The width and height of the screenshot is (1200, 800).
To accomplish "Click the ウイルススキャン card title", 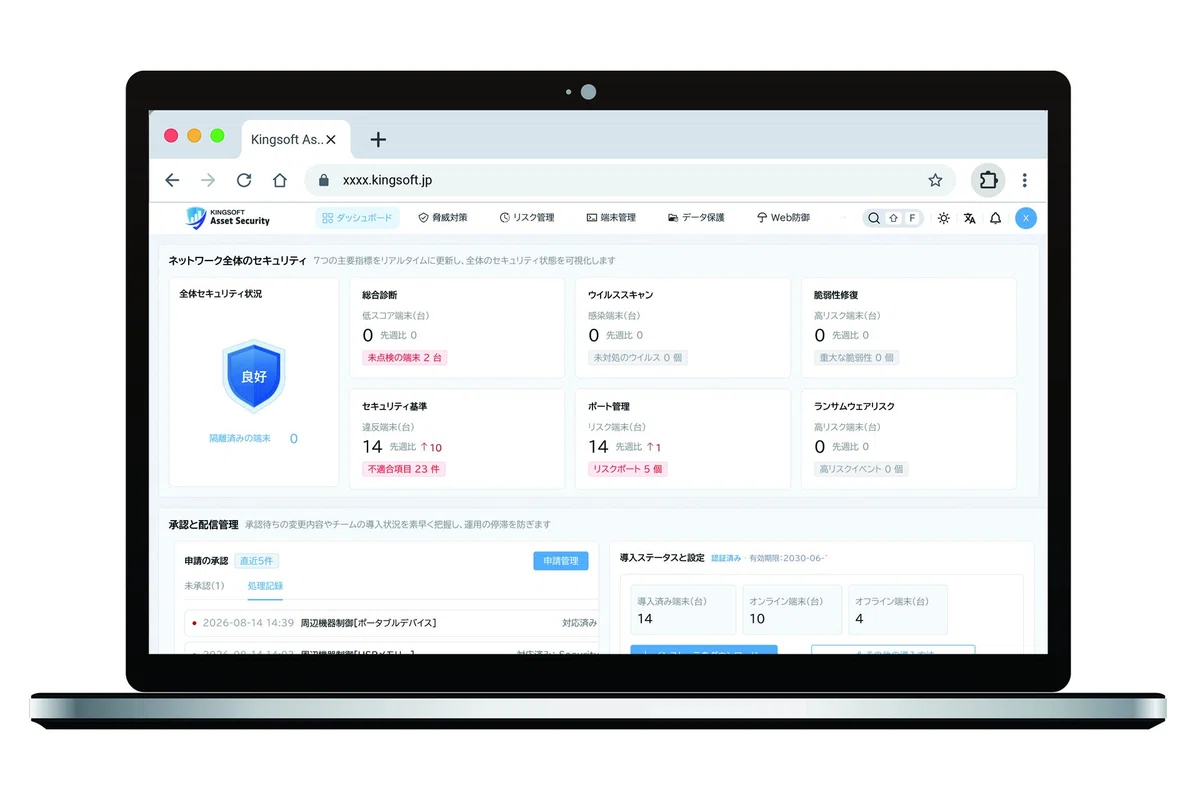I will pos(621,296).
